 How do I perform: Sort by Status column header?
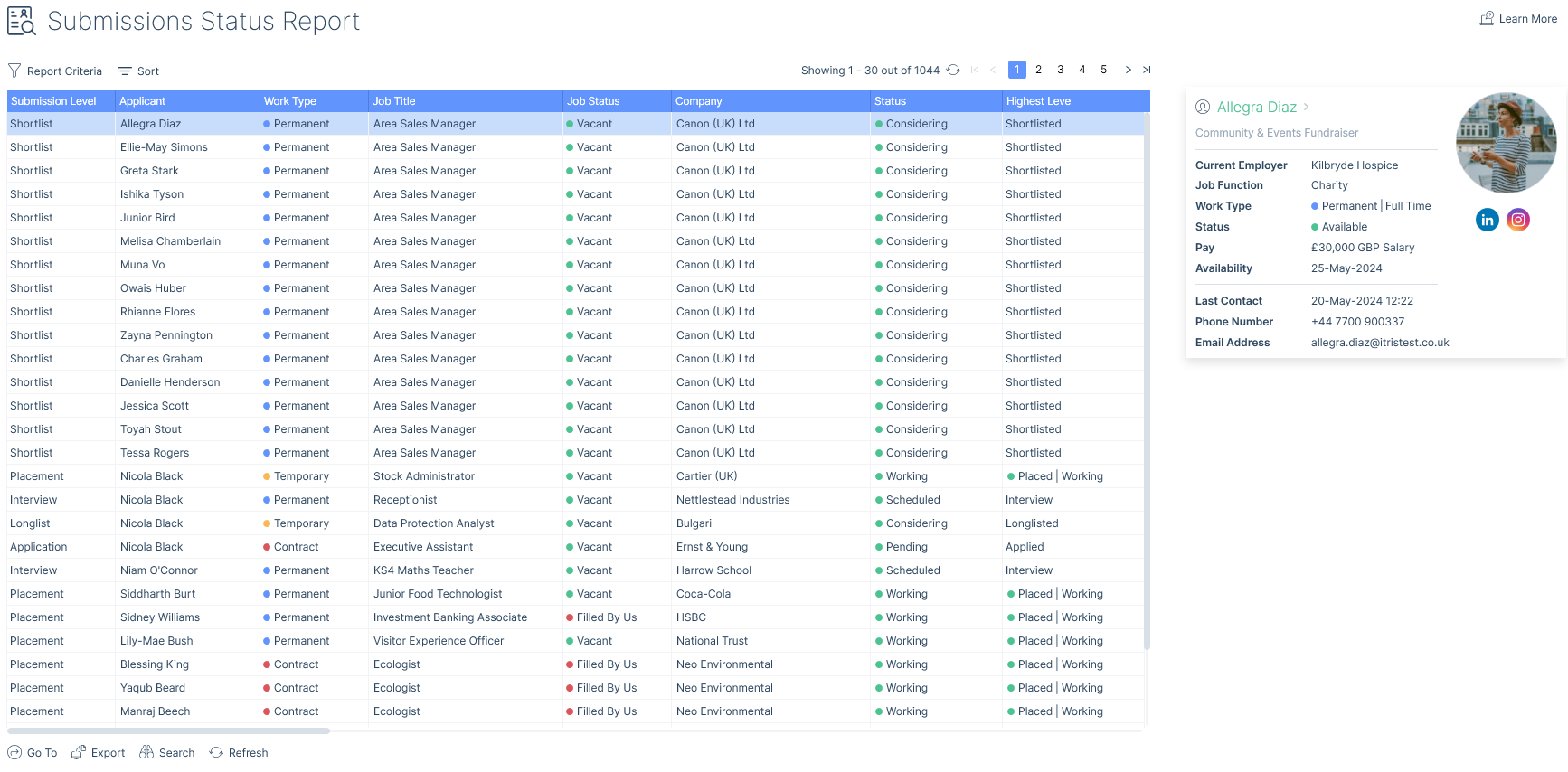937,101
